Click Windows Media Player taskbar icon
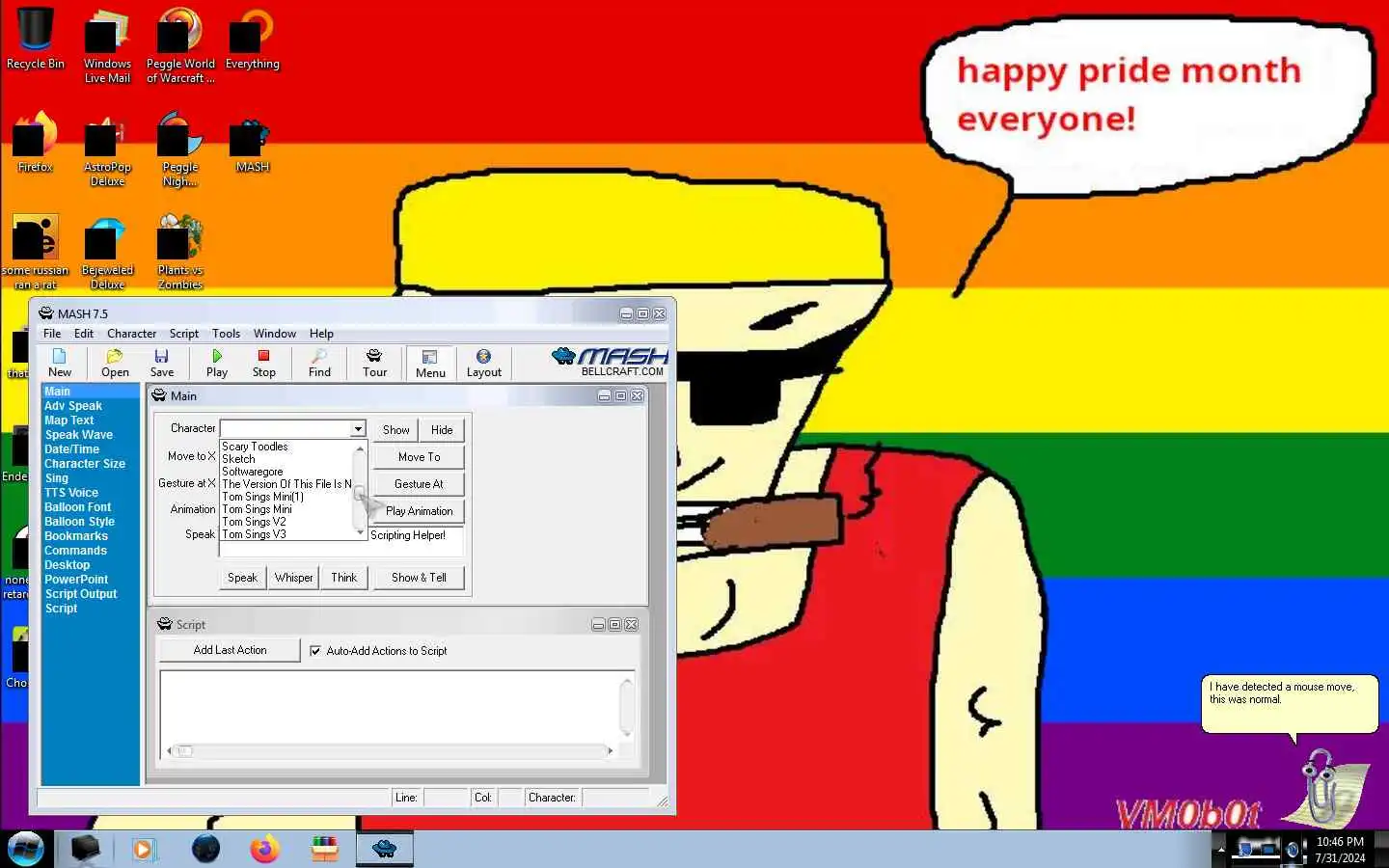1389x868 pixels. pyautogui.click(x=144, y=849)
